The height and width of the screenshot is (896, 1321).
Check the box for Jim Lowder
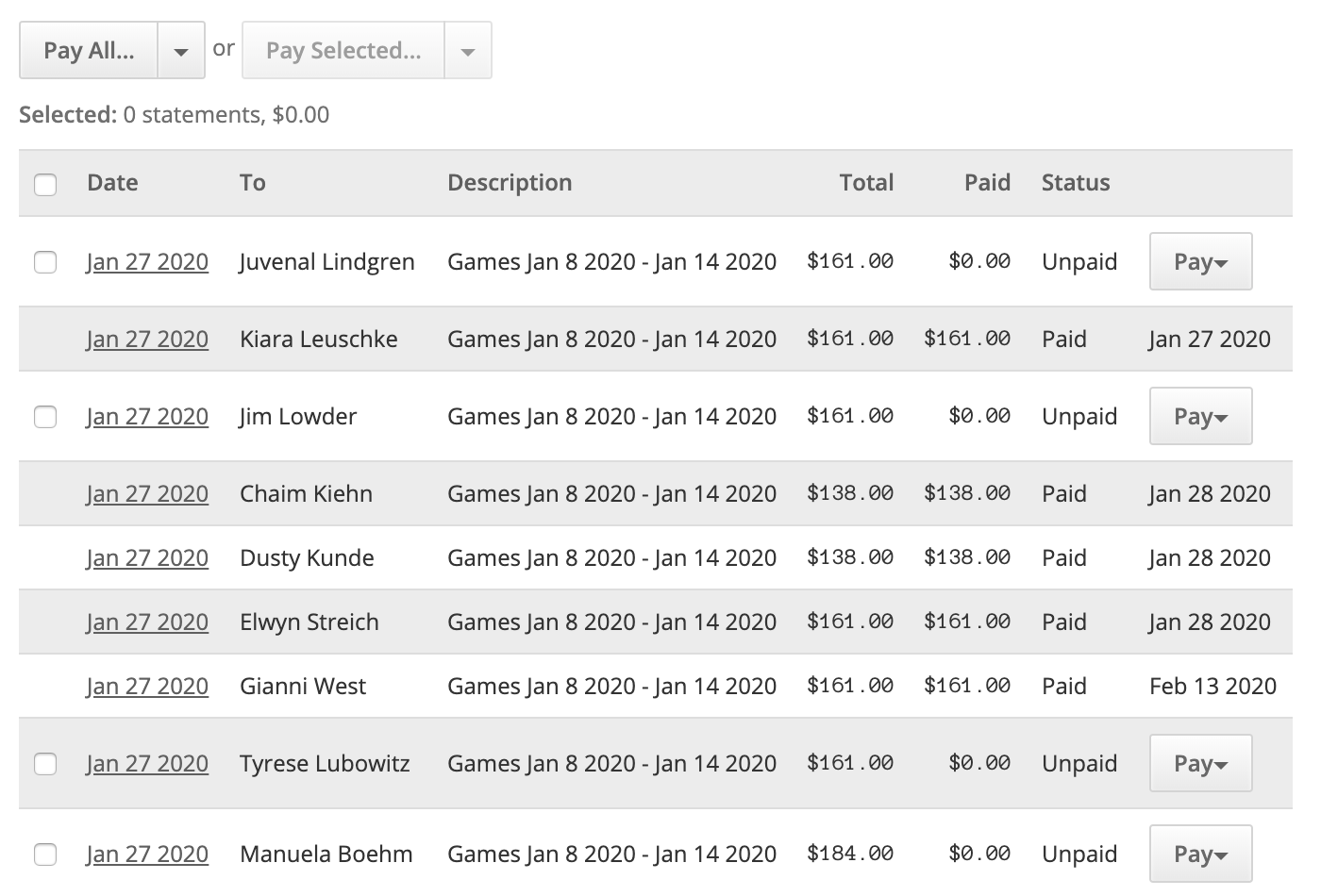(x=45, y=416)
